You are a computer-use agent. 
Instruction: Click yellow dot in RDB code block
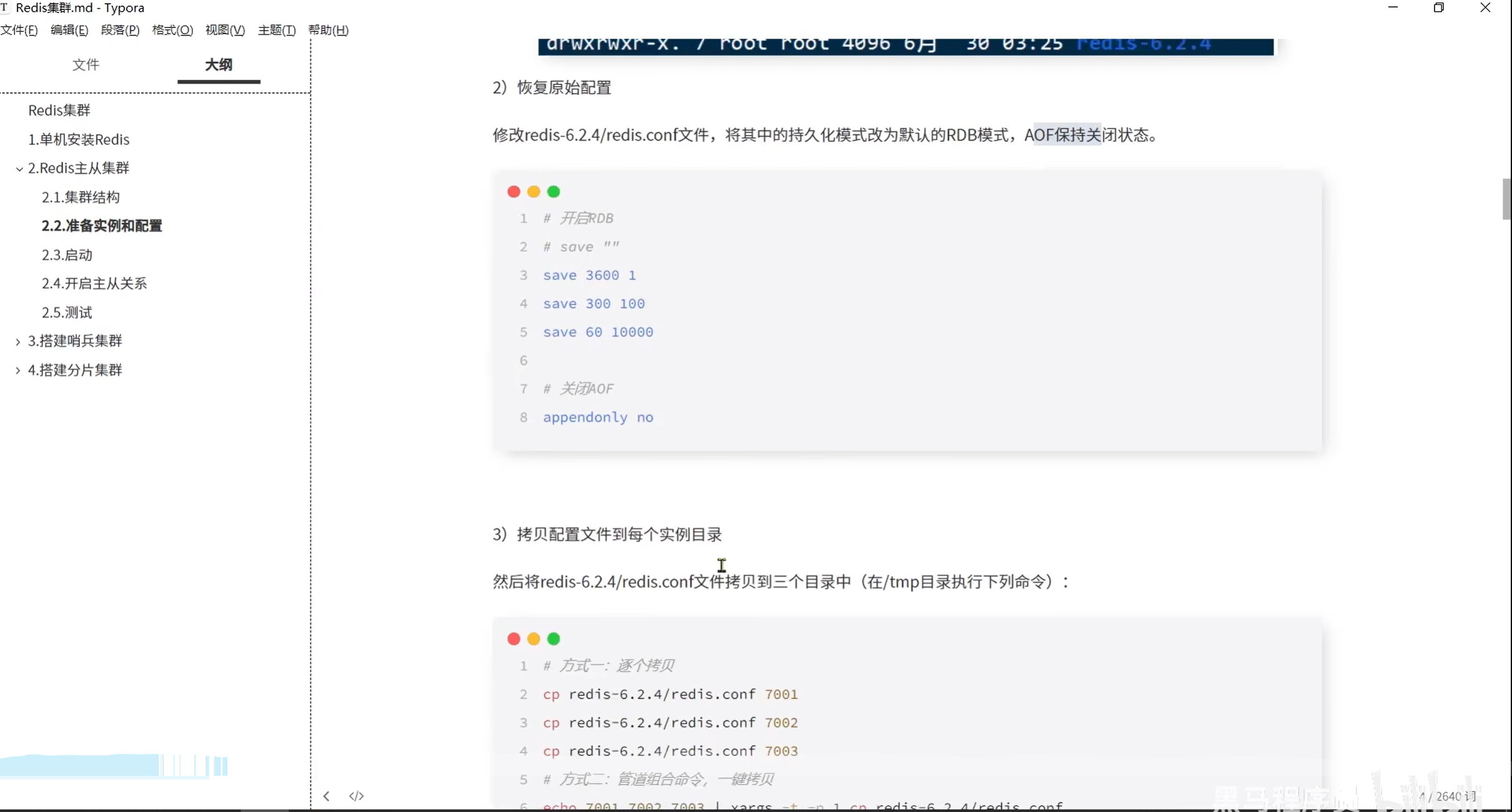[x=534, y=192]
